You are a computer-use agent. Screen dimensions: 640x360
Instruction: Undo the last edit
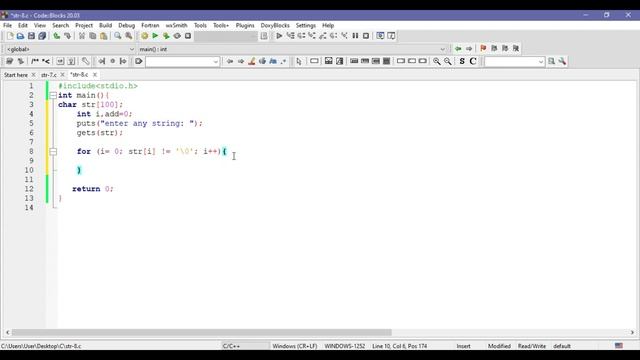57,36
